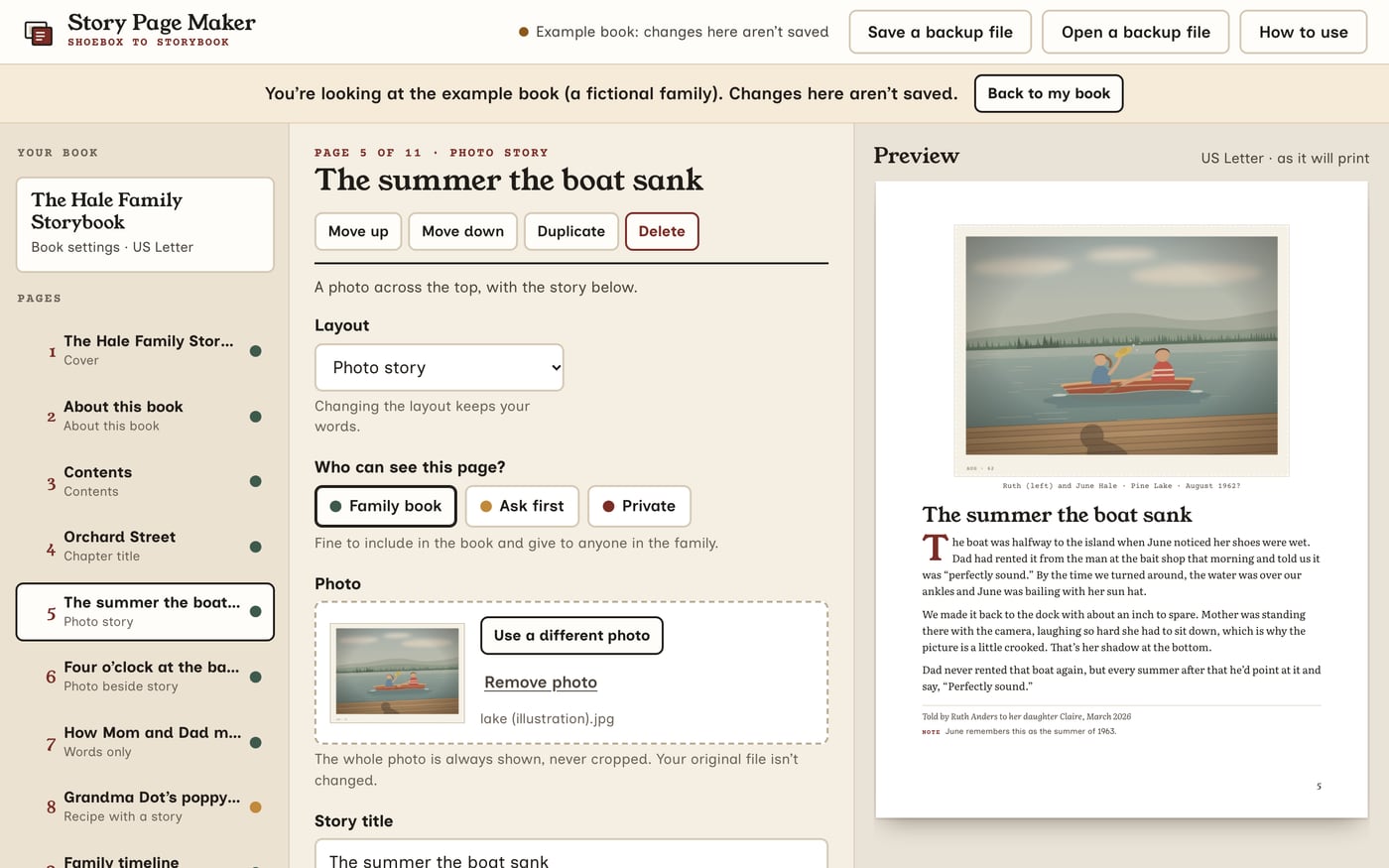
Task: Select page 3 Contents in page list
Action: 145,481
